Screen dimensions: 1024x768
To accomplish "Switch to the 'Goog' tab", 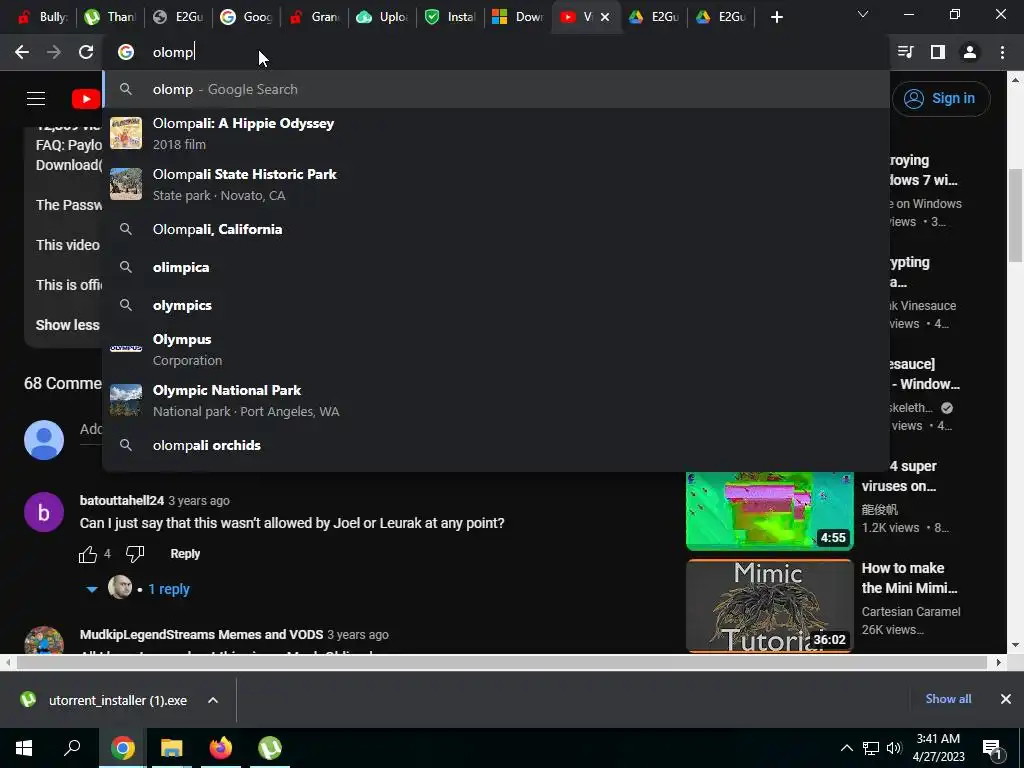I will coord(246,17).
